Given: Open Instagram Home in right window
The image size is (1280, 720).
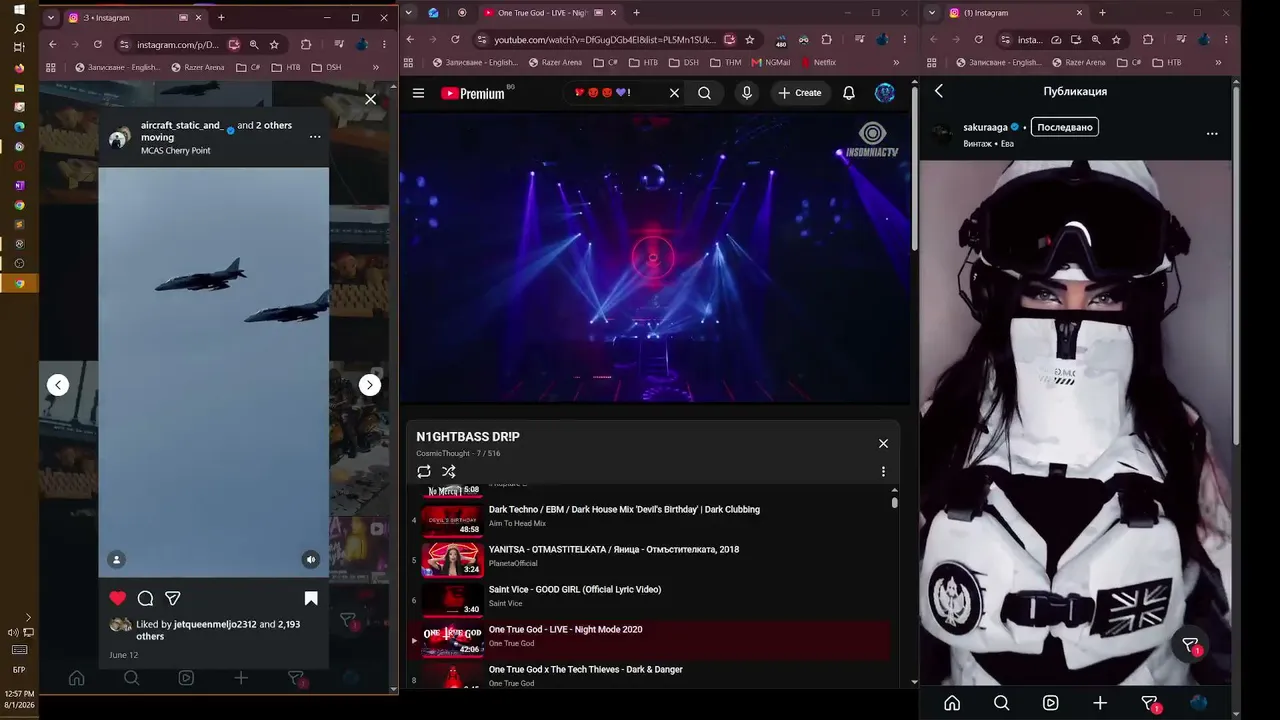Looking at the screenshot, I should (x=952, y=703).
